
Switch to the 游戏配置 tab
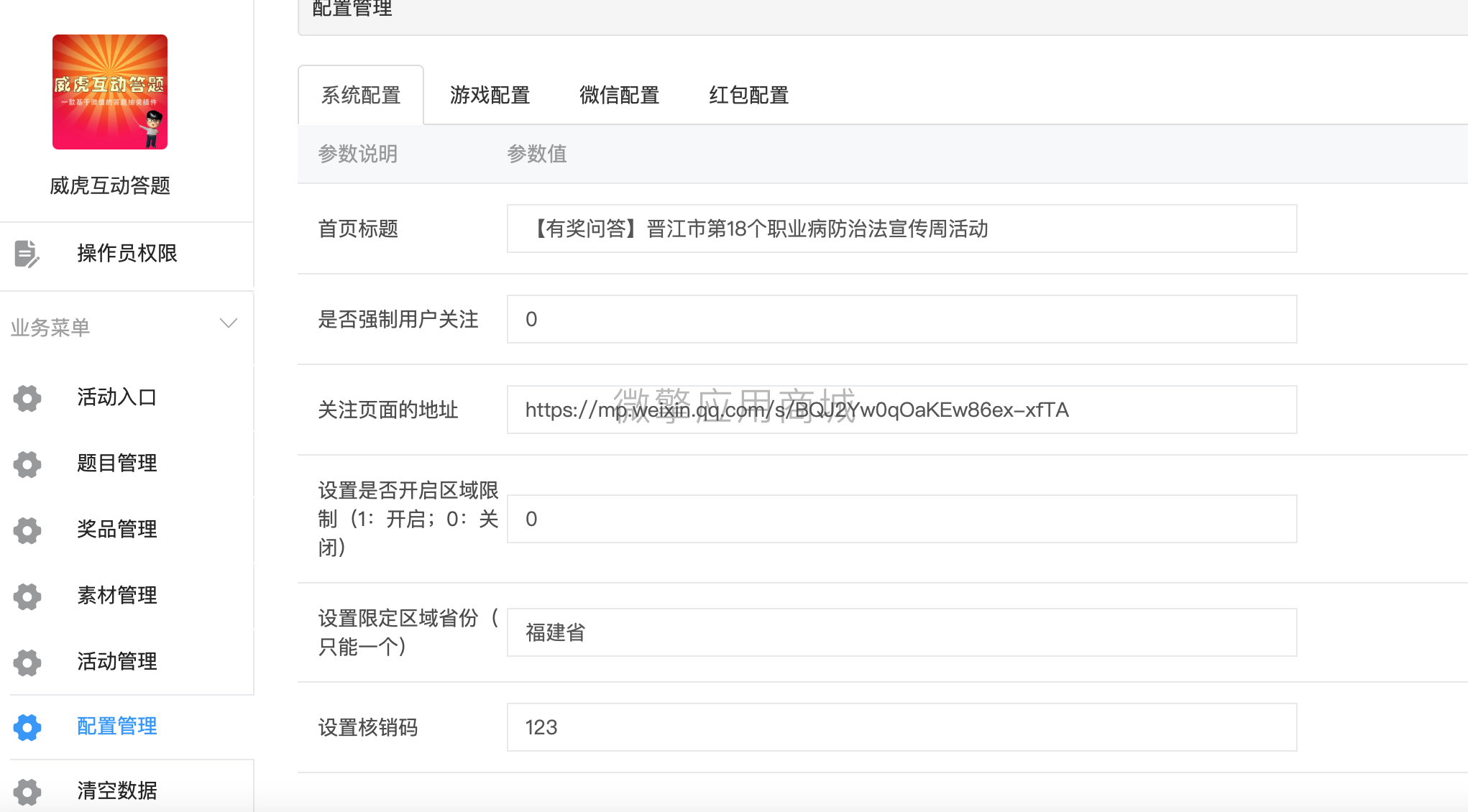point(490,95)
